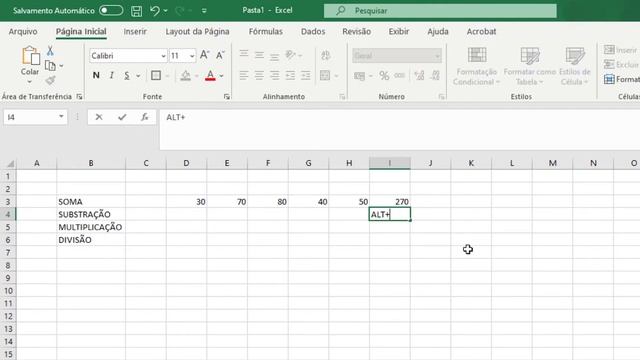Viewport: 640px width, 360px height.
Task: Toggle italic (I) formatting
Action: tap(111, 76)
